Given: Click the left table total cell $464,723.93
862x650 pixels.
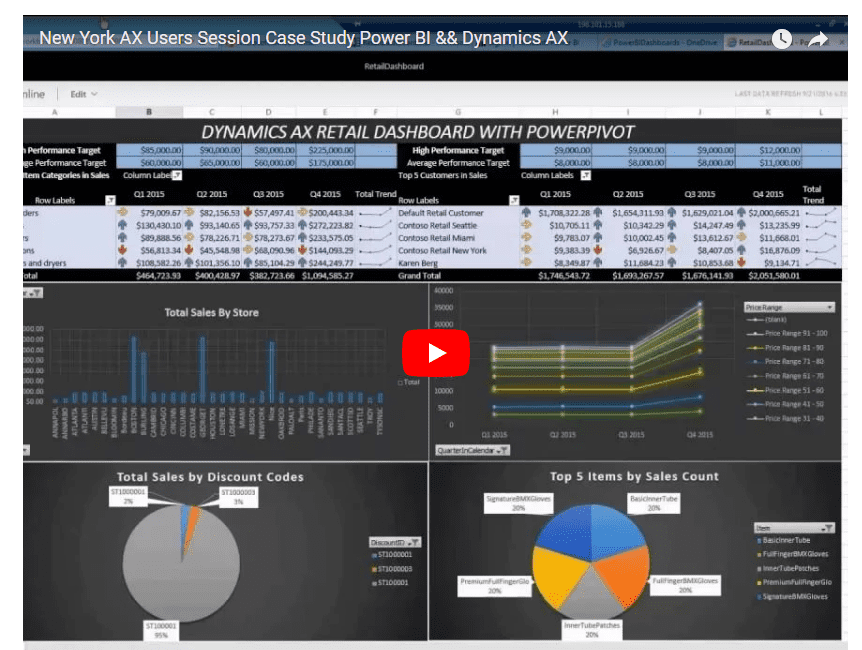Looking at the screenshot, I should (x=158, y=276).
